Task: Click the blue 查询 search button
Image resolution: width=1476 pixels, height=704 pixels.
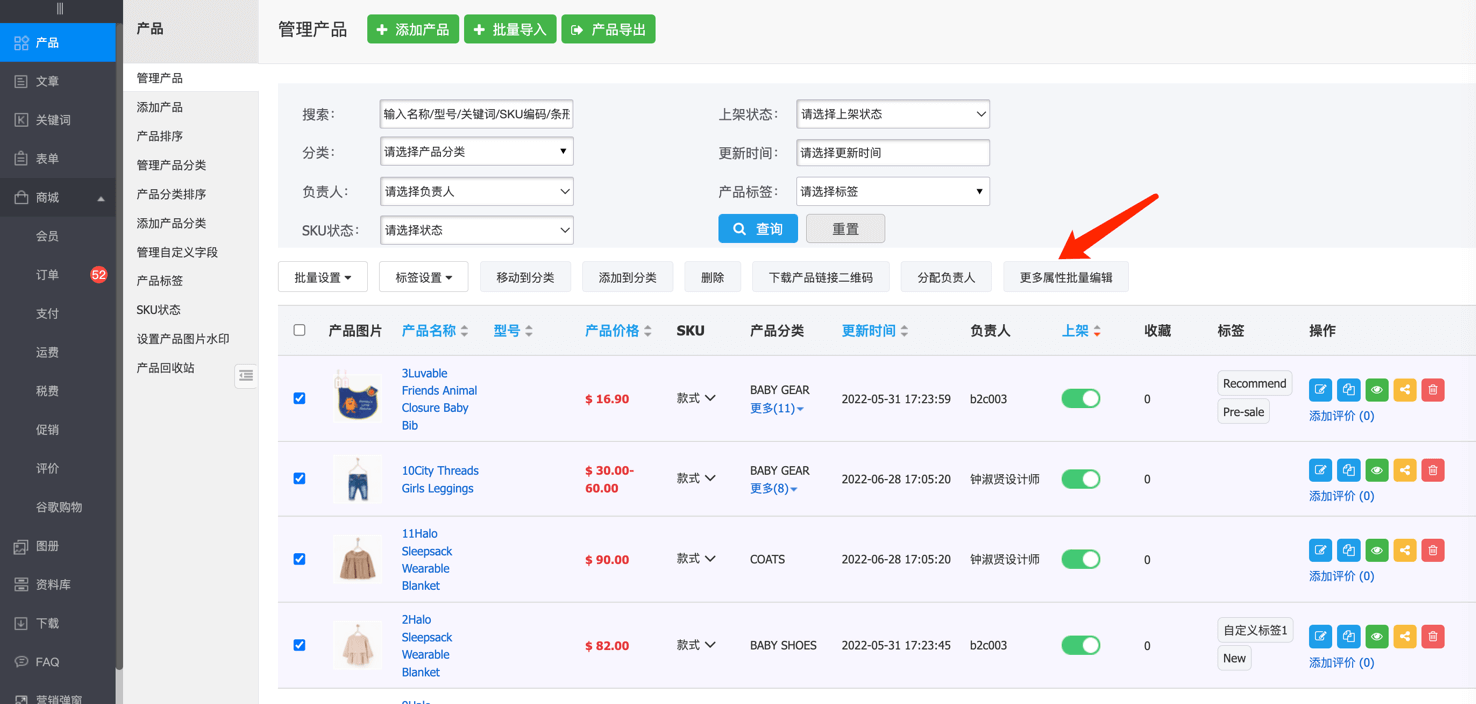Action: point(757,229)
